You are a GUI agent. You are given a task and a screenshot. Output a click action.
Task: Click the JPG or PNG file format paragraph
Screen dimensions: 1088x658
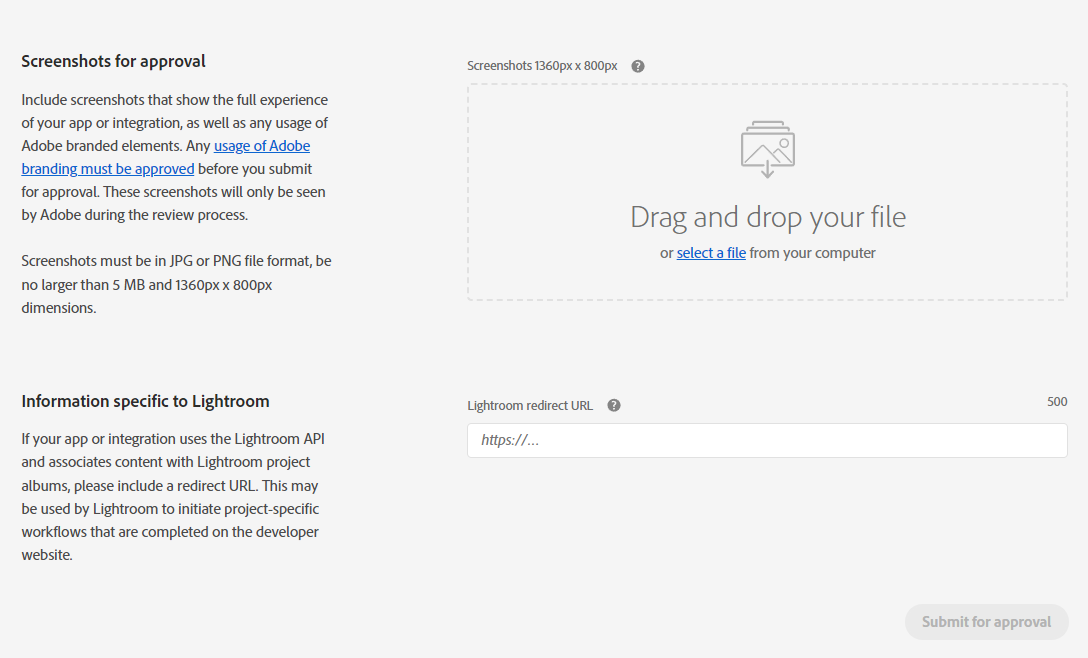pyautogui.click(x=176, y=284)
